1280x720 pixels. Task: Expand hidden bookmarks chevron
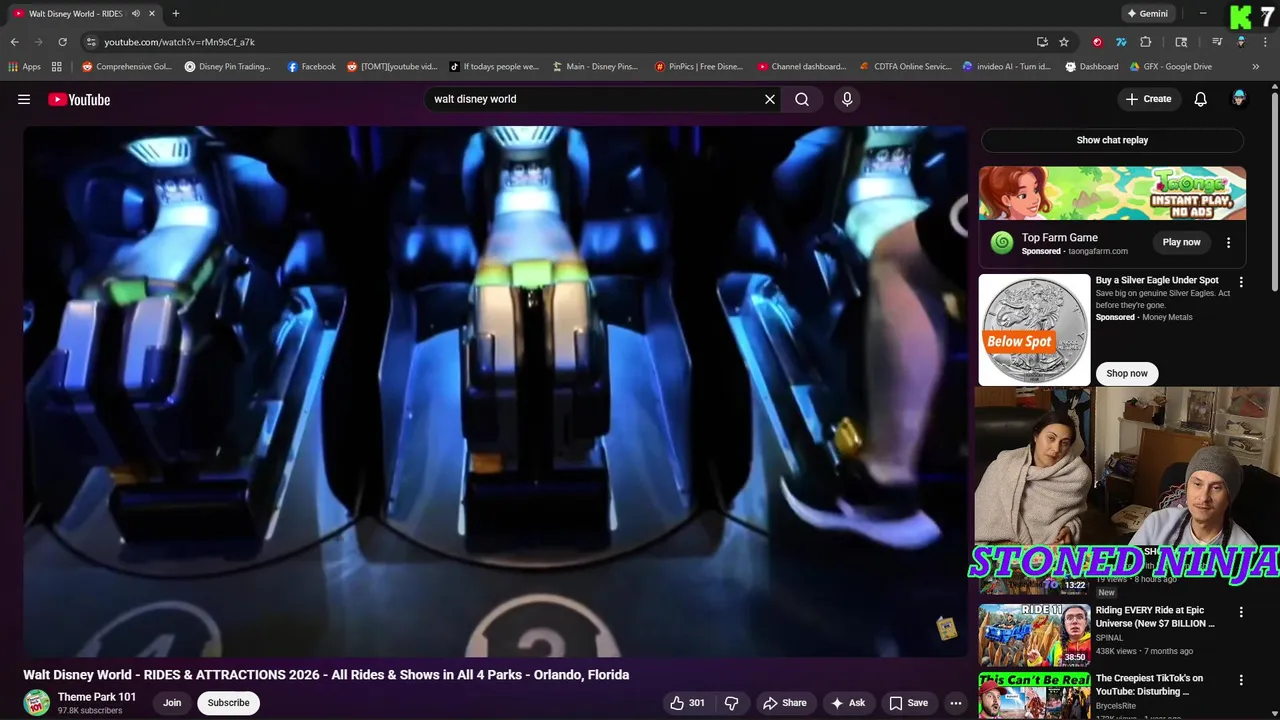[1256, 67]
